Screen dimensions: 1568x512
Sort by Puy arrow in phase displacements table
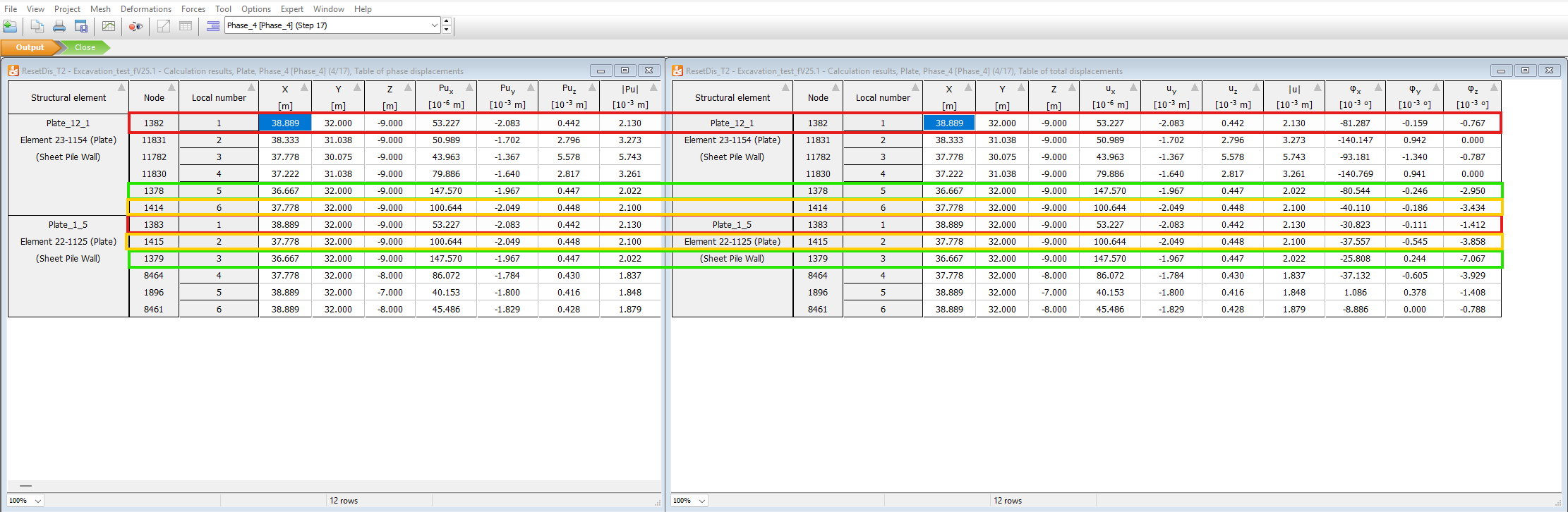531,87
